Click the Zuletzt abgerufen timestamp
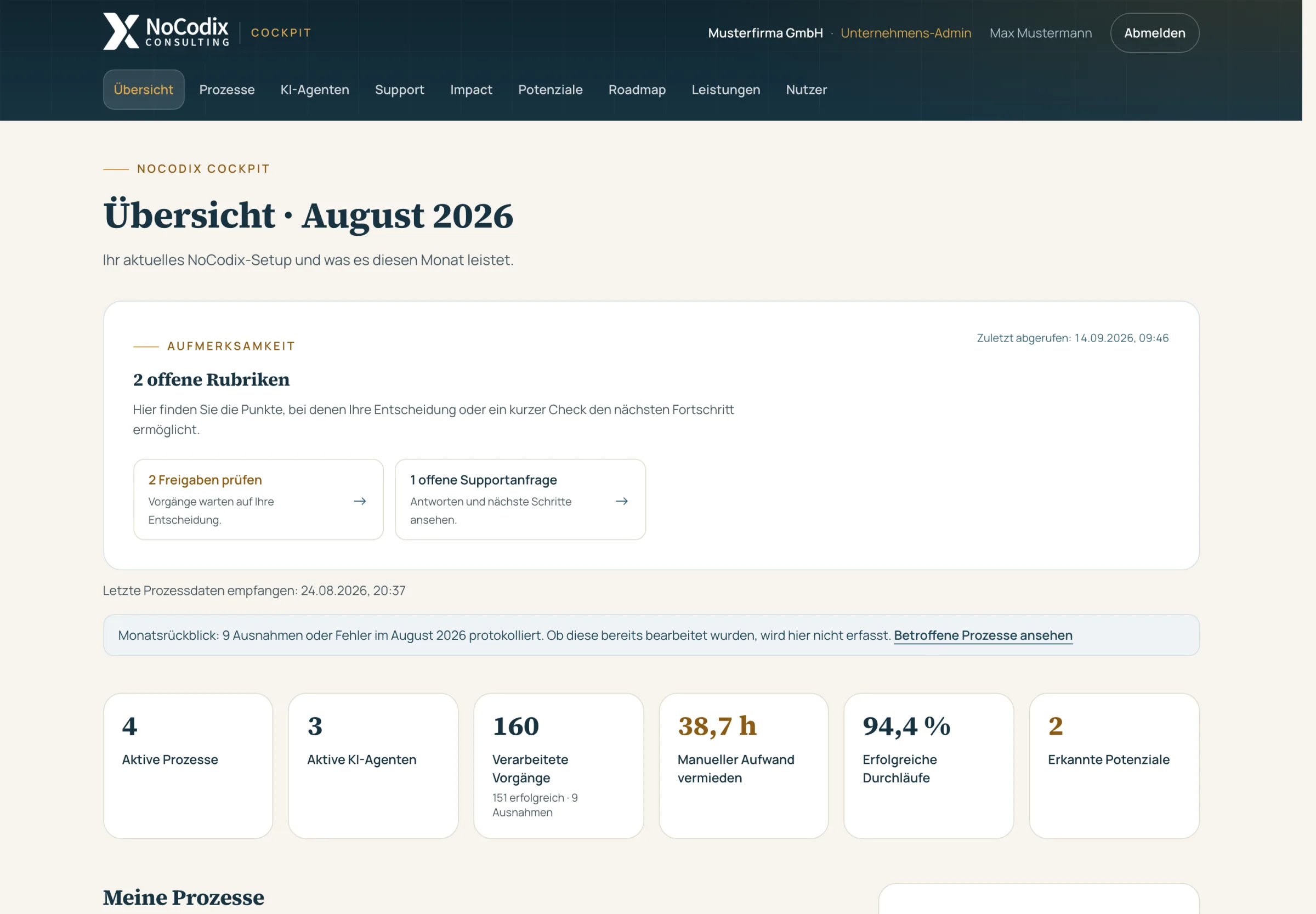Screen dimensions: 1316x914 click(x=1072, y=338)
